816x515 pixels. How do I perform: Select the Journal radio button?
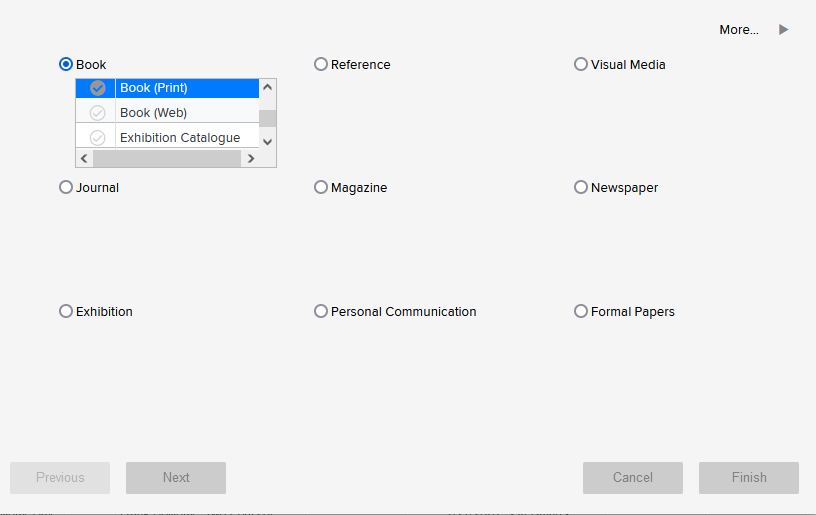(x=66, y=187)
